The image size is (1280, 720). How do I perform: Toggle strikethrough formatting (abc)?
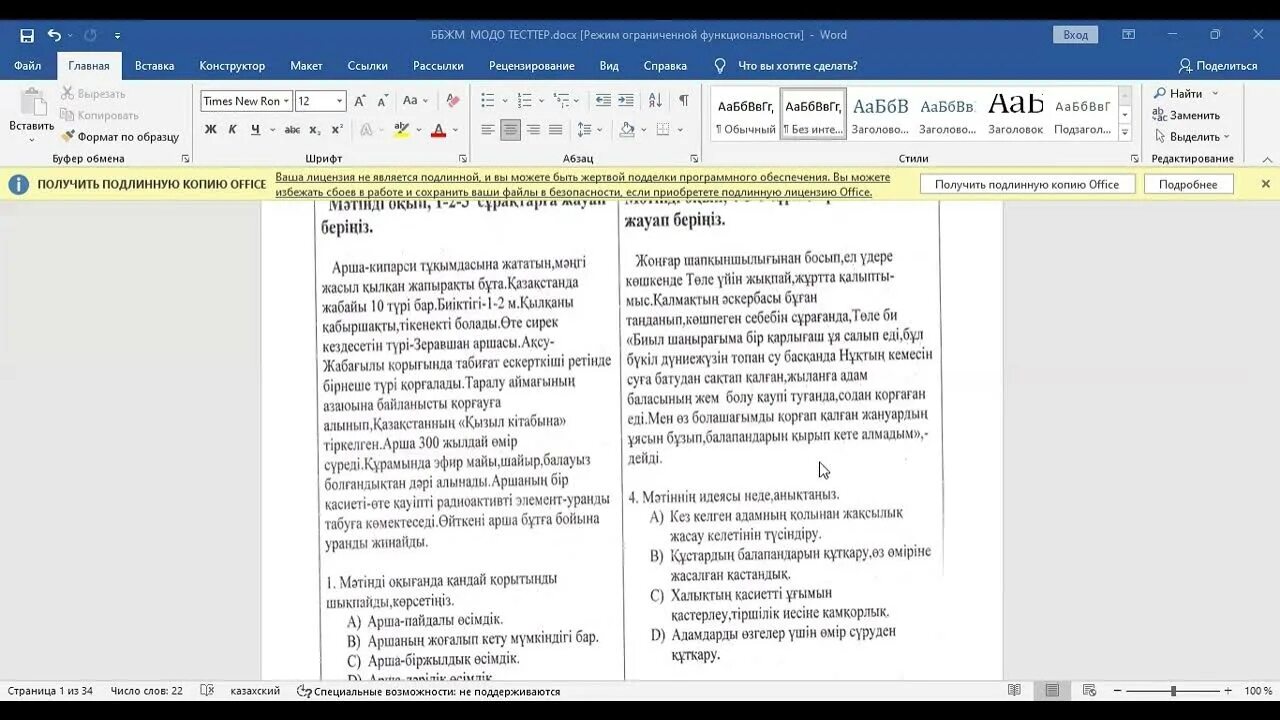(292, 130)
